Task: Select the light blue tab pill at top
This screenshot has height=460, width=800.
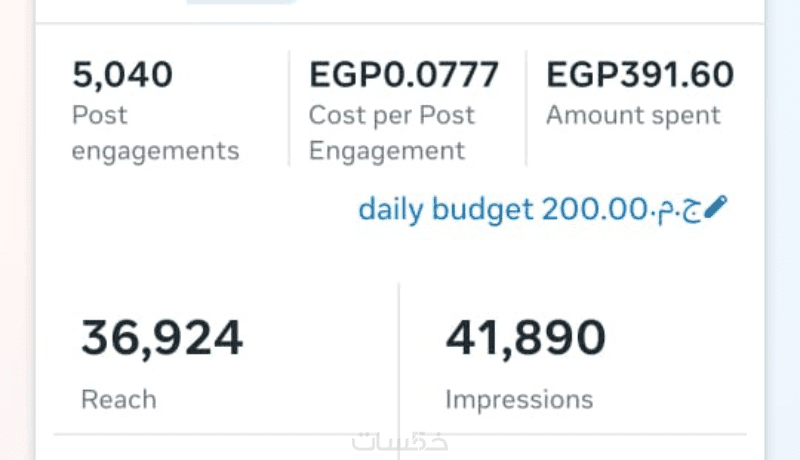Action: pyautogui.click(x=241, y=3)
